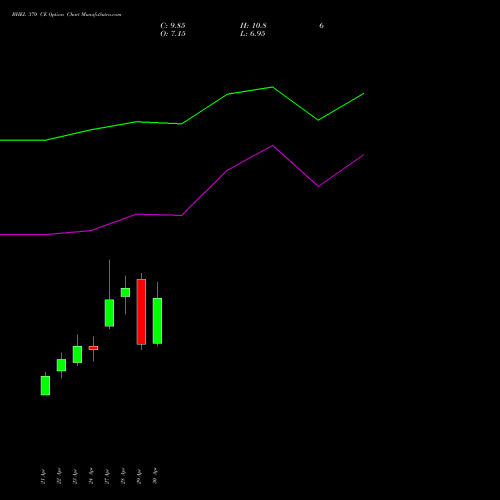
Task: Click the 29 Apr date label
Action: coord(139,476)
